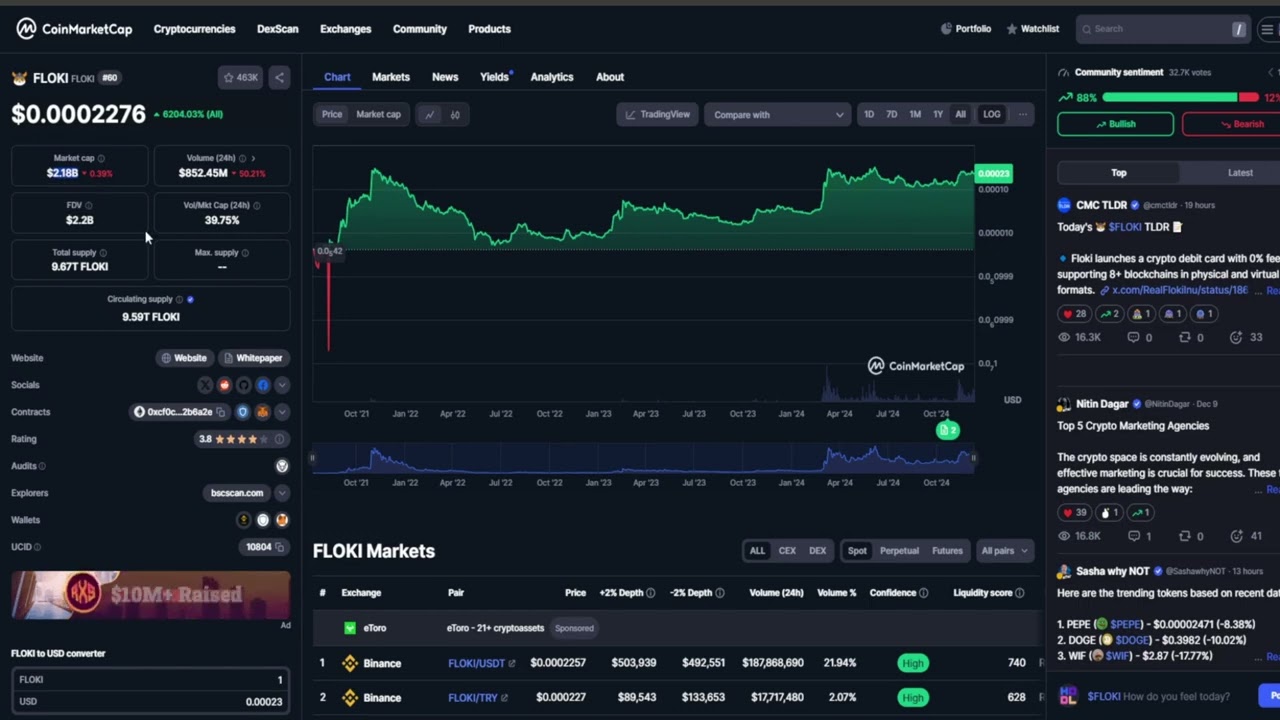The height and width of the screenshot is (720, 1280).
Task: Click the $10M+ Raised ad banner
Action: click(150, 595)
